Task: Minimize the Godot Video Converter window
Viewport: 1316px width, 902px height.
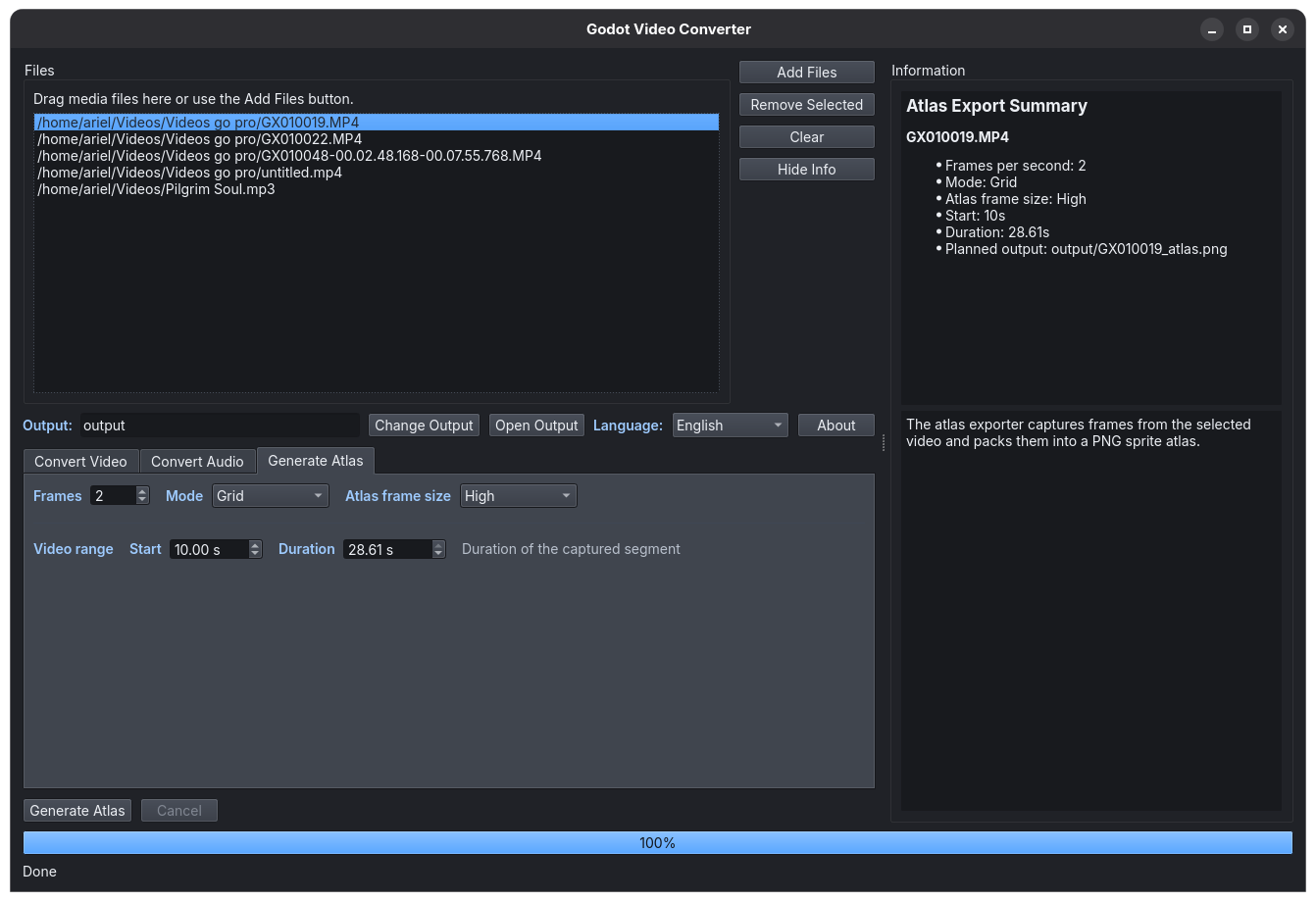Action: 1212,29
